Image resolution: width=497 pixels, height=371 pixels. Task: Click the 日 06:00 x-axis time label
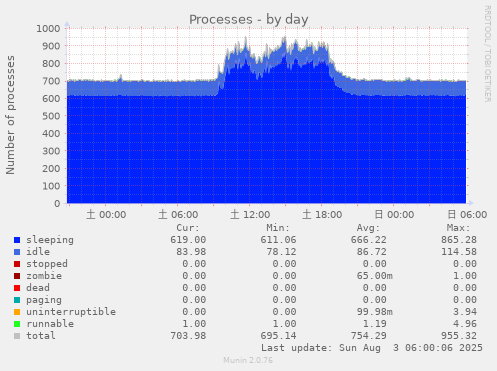coord(467,214)
